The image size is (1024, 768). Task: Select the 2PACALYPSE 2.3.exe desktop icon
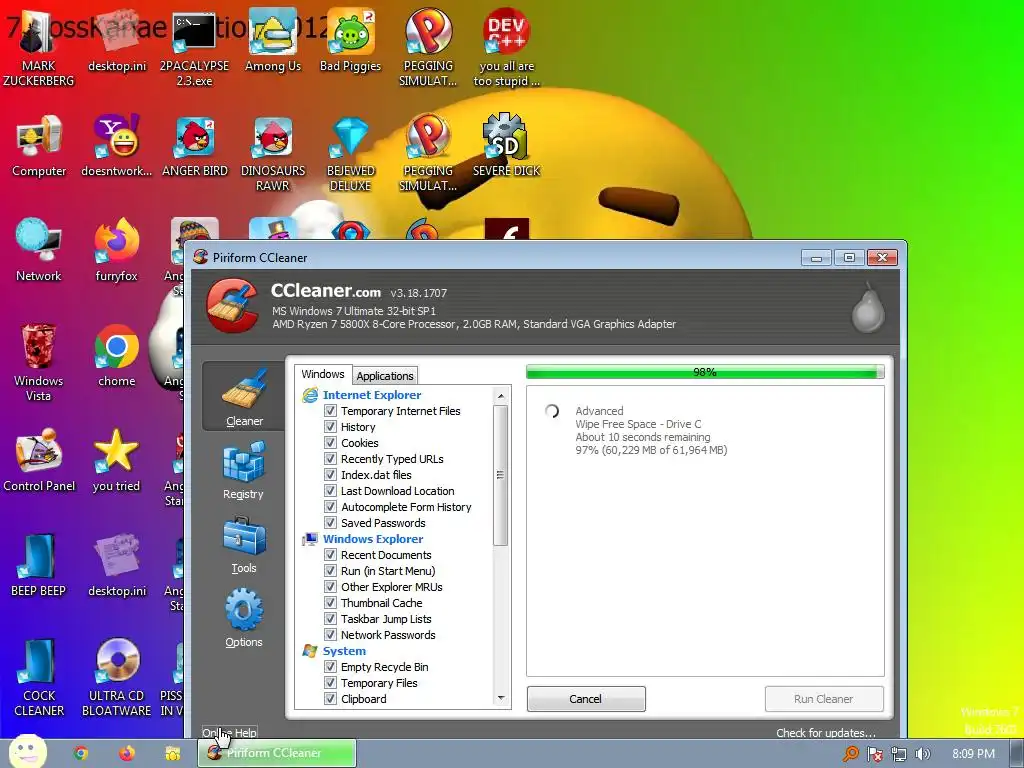click(x=194, y=47)
